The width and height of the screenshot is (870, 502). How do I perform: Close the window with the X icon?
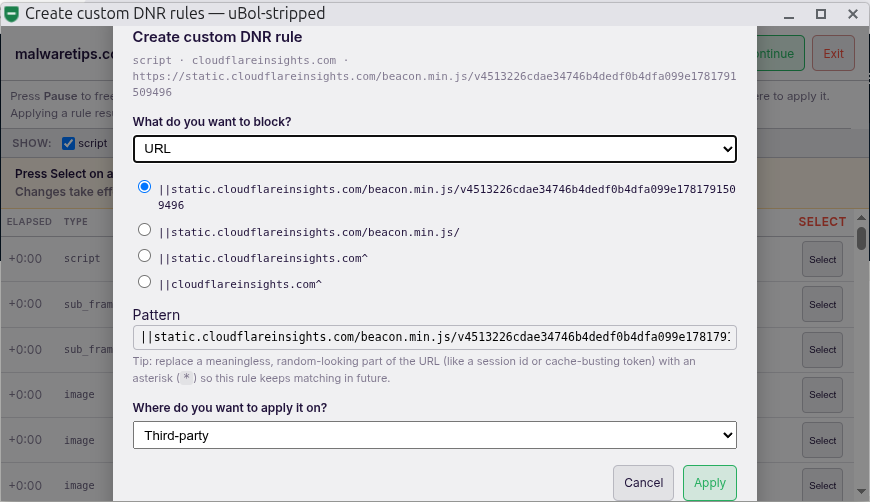(x=853, y=14)
